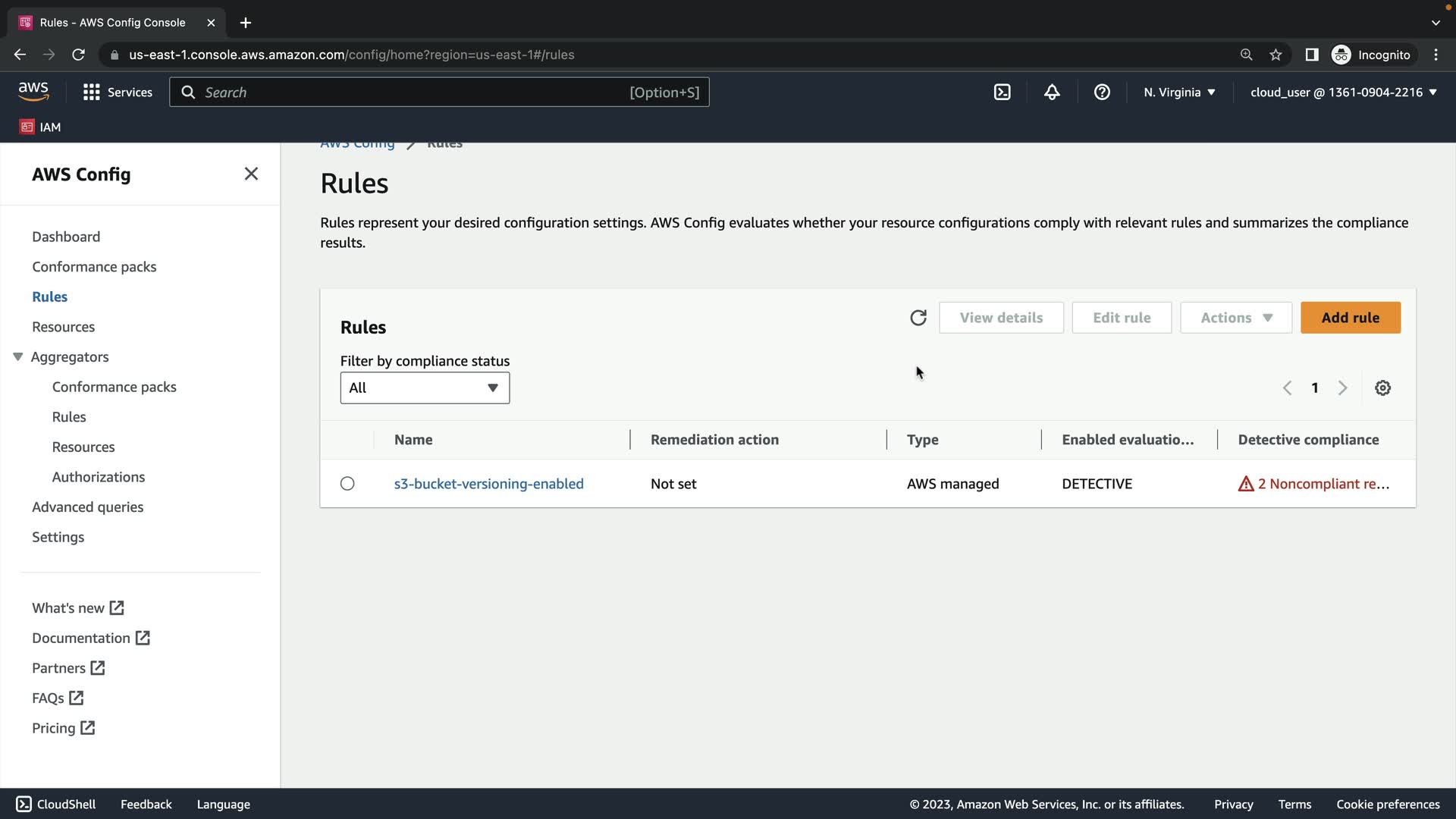The height and width of the screenshot is (819, 1456).
Task: Collapse the Aggregators section
Action: pos(18,357)
